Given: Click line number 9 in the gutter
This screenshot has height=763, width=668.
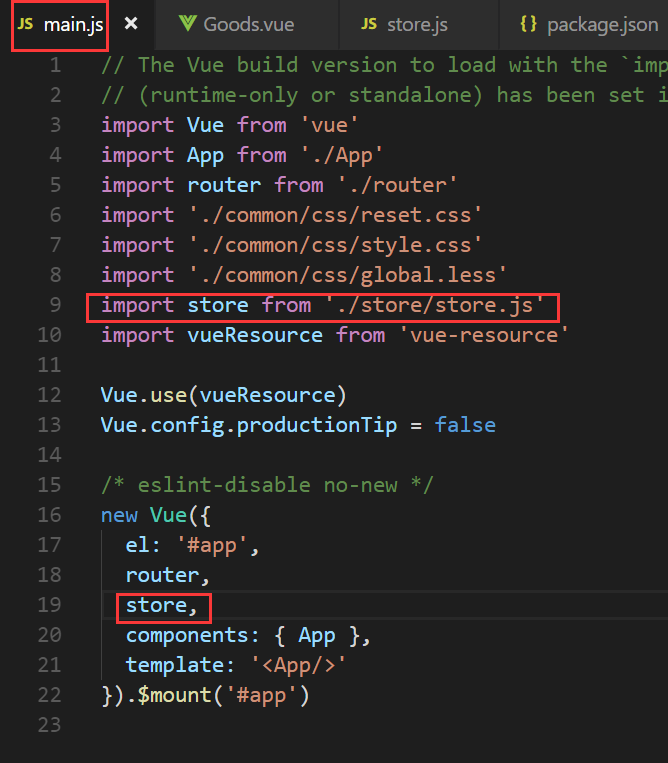Looking at the screenshot, I should pos(55,305).
